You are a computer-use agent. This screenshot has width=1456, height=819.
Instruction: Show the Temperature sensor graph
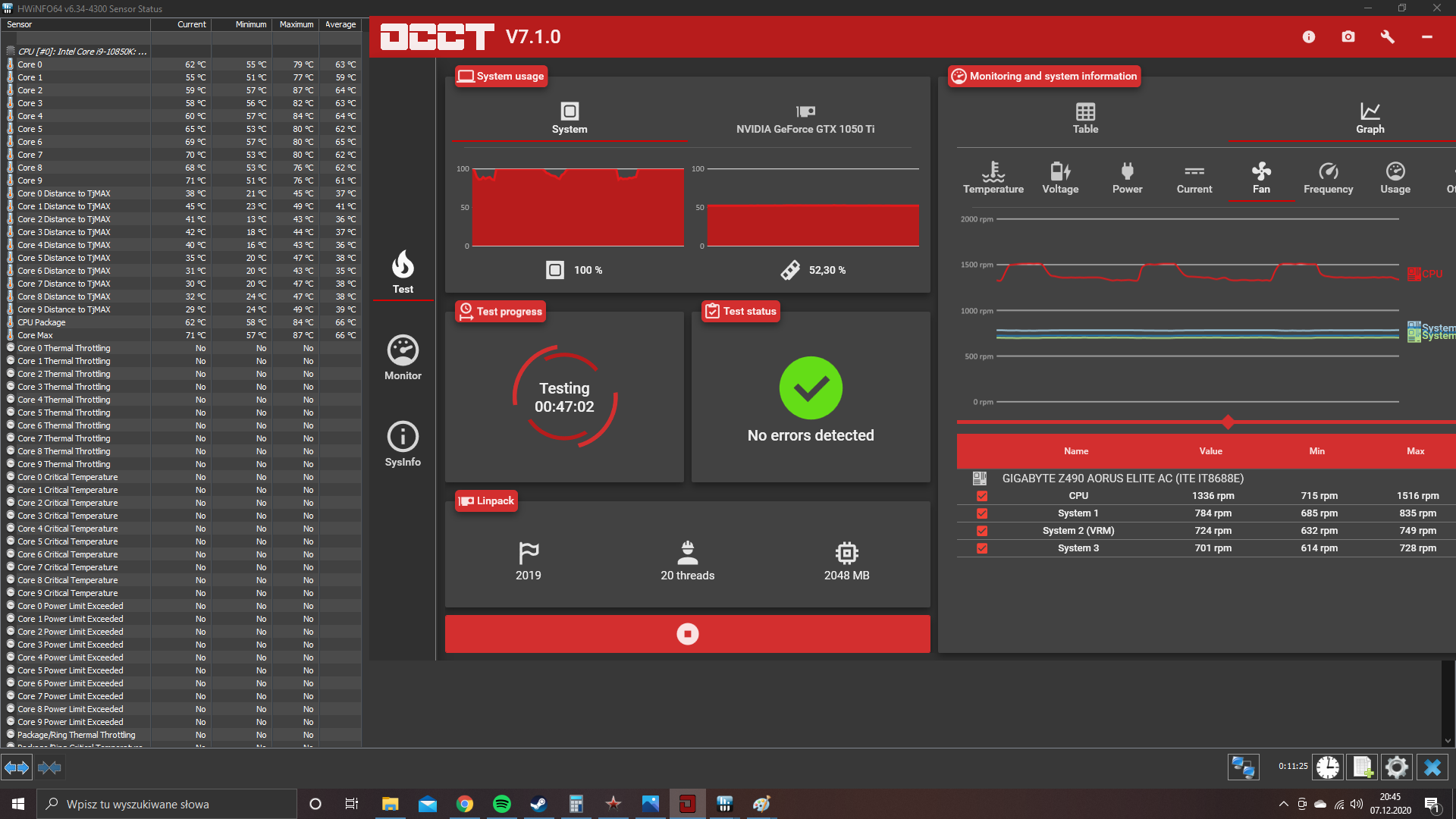click(993, 178)
